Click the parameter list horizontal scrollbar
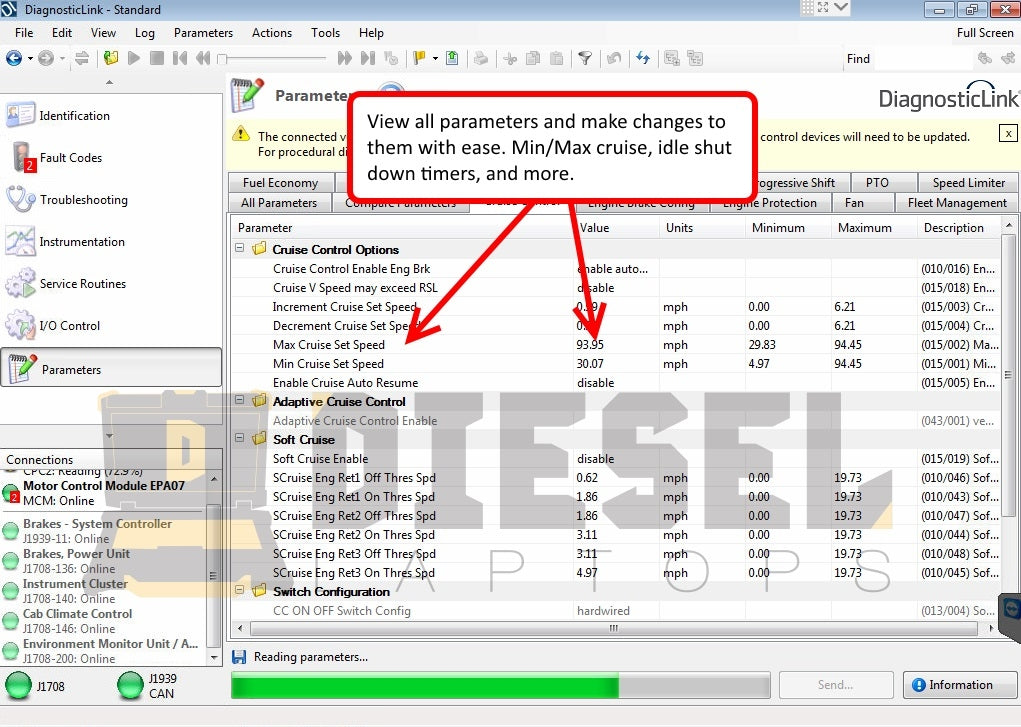Screen dimensions: 1021x727 613,629
